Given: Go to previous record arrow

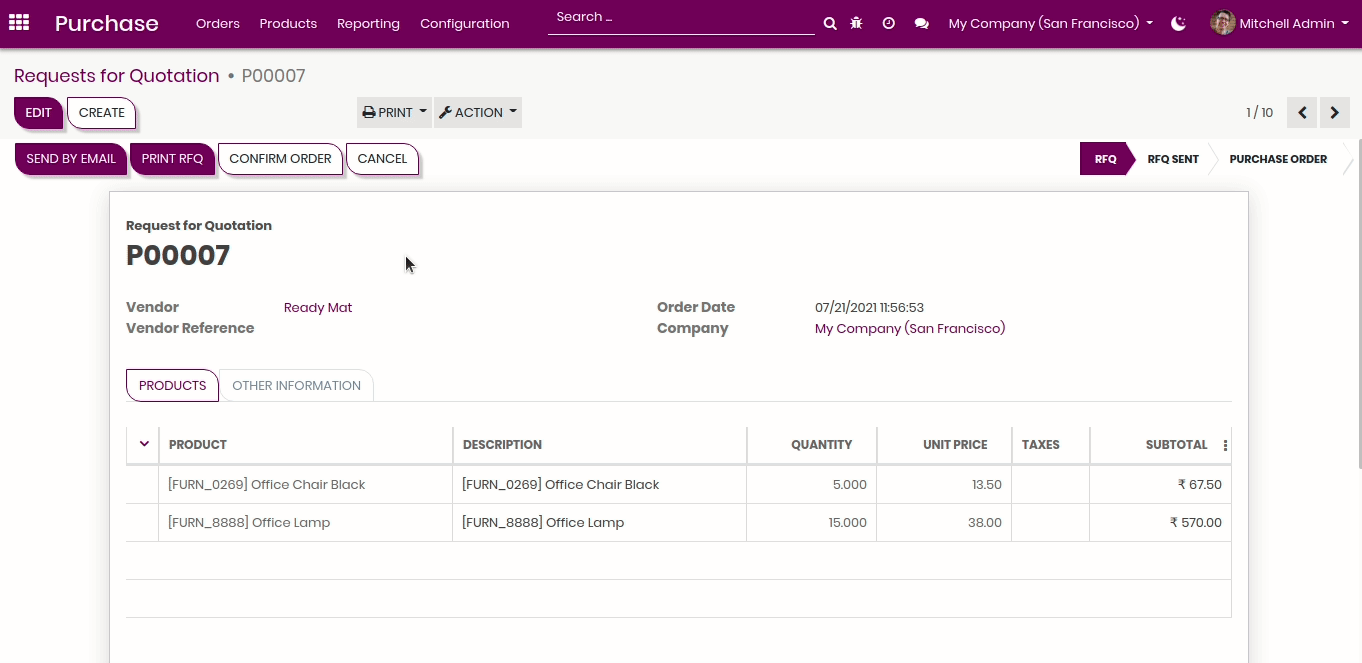Looking at the screenshot, I should point(1302,113).
